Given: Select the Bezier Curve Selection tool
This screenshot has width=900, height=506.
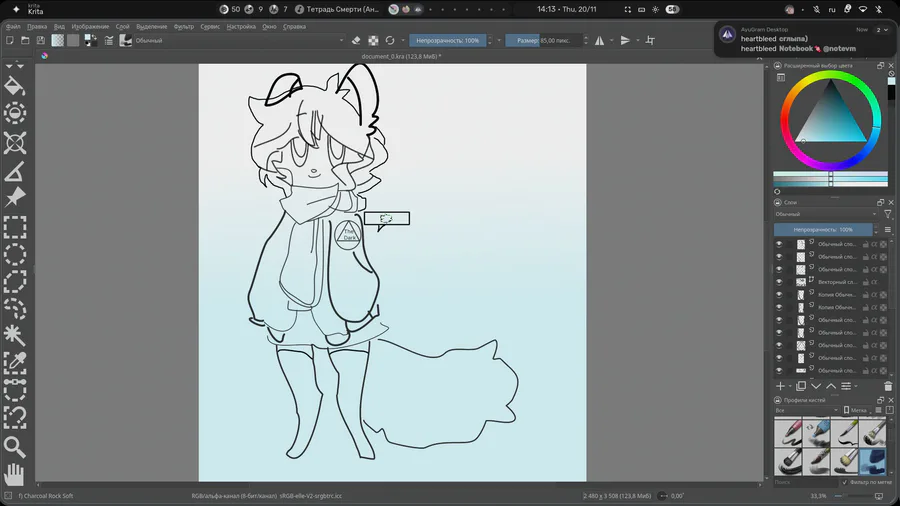Looking at the screenshot, I should coord(14,389).
